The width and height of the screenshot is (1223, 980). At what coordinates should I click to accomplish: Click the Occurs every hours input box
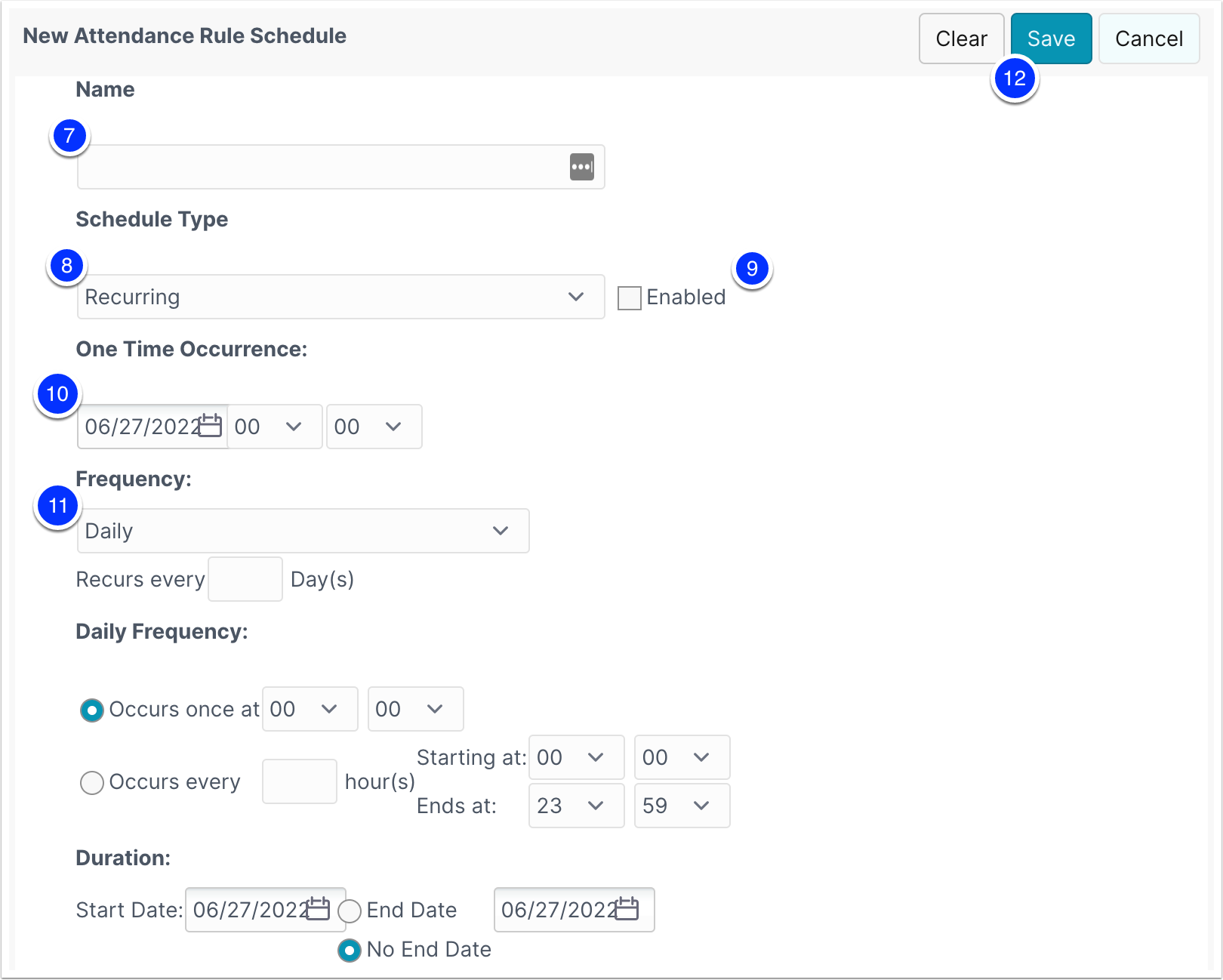(300, 781)
